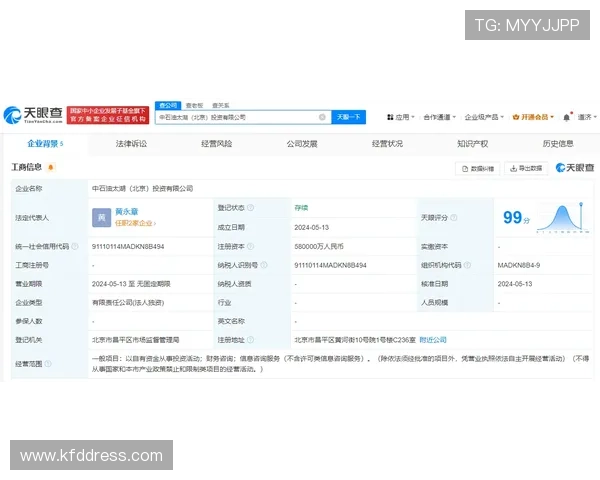The image size is (600, 480).
Task: Click registration authority 北京市昌平区市场监督管理局
Action: 135,340
